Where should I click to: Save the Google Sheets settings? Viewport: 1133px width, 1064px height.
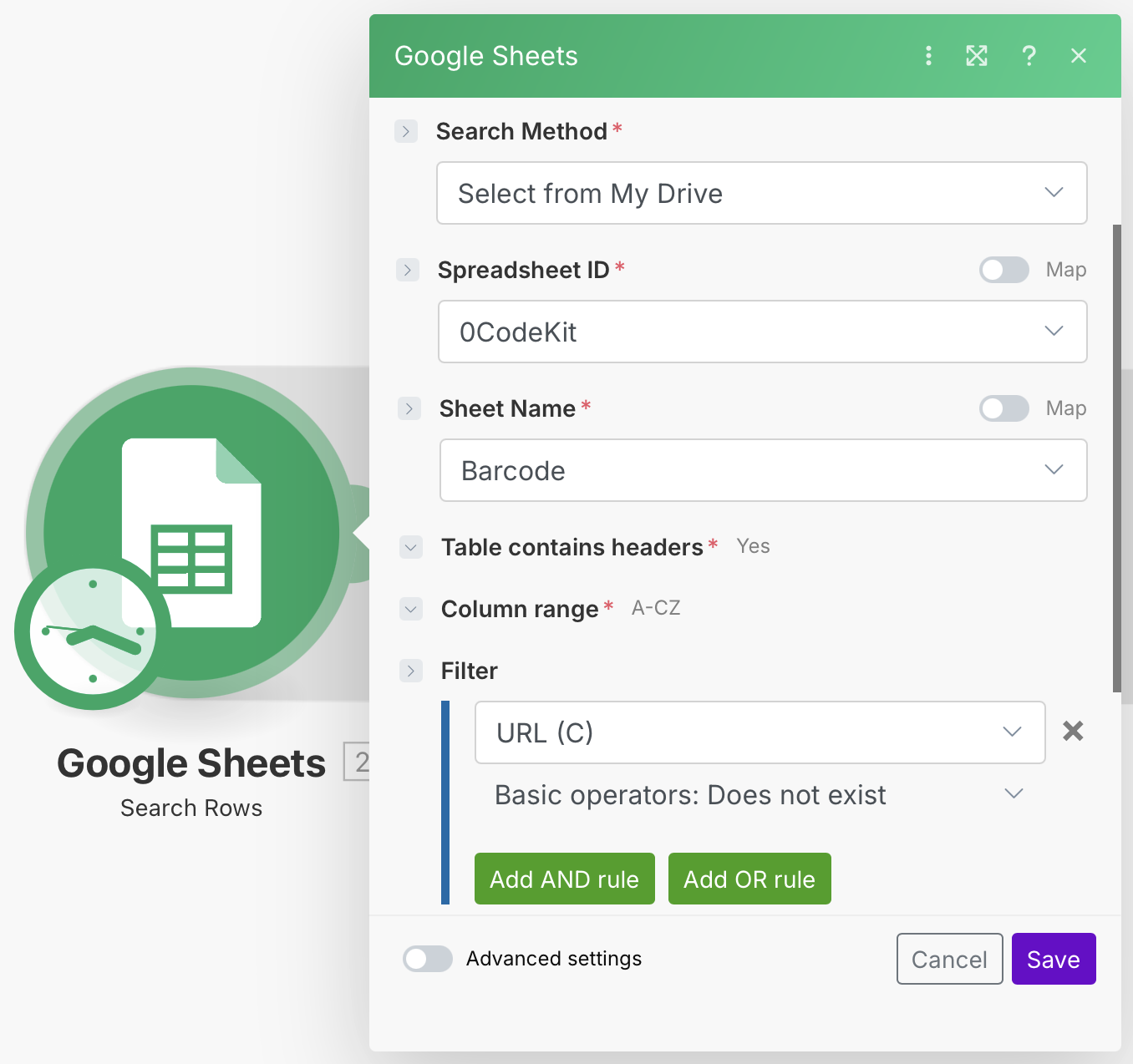(x=1054, y=959)
